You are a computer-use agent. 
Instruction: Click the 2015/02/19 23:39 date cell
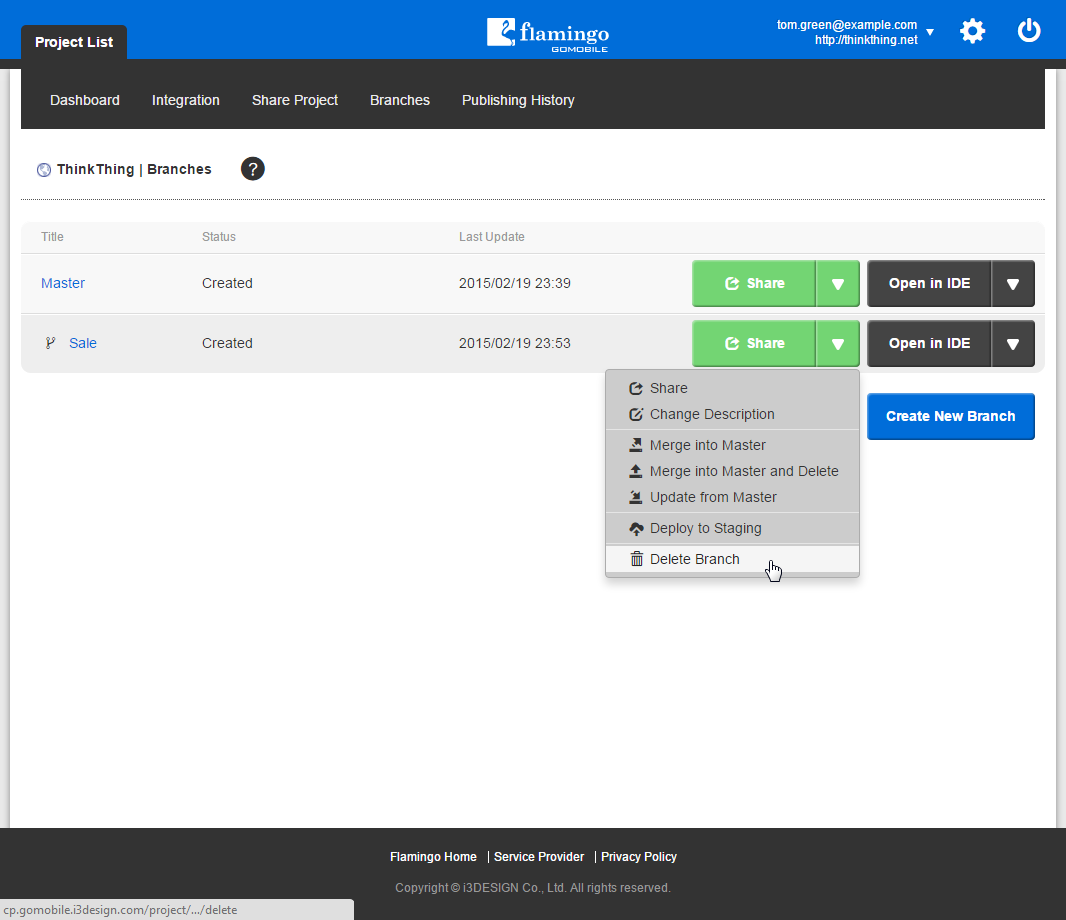click(515, 283)
